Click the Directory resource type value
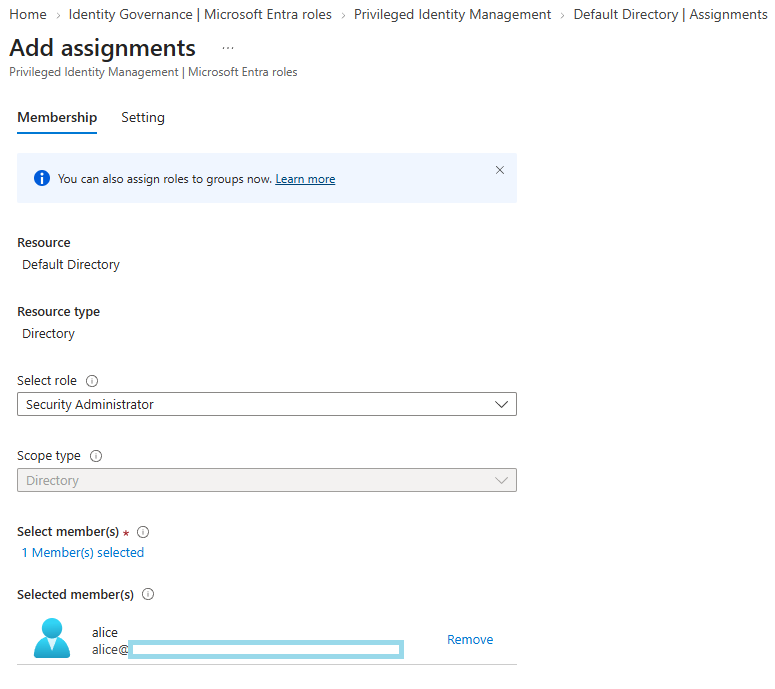775x689 pixels. [x=48, y=334]
